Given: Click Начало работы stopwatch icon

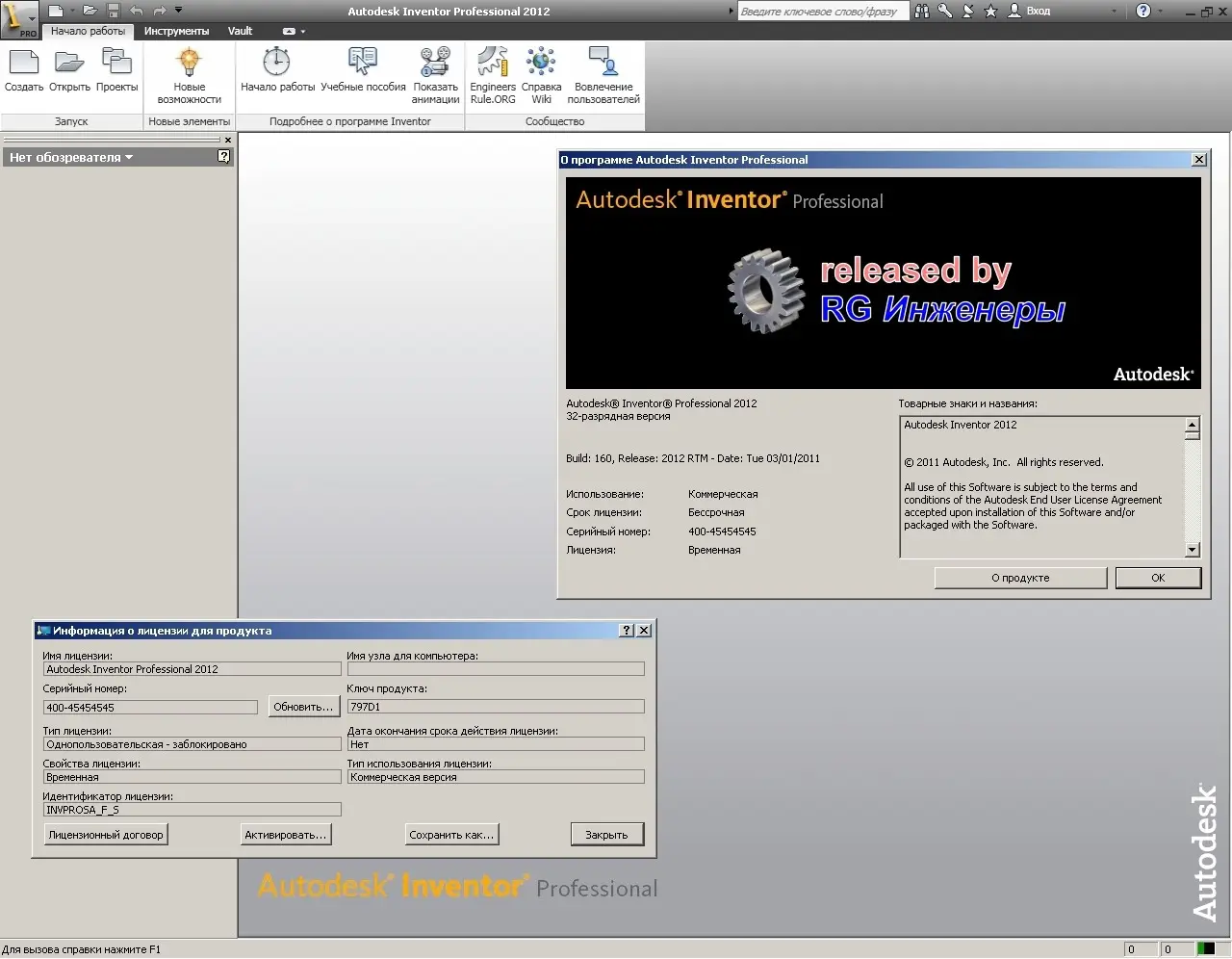Looking at the screenshot, I should point(277,62).
